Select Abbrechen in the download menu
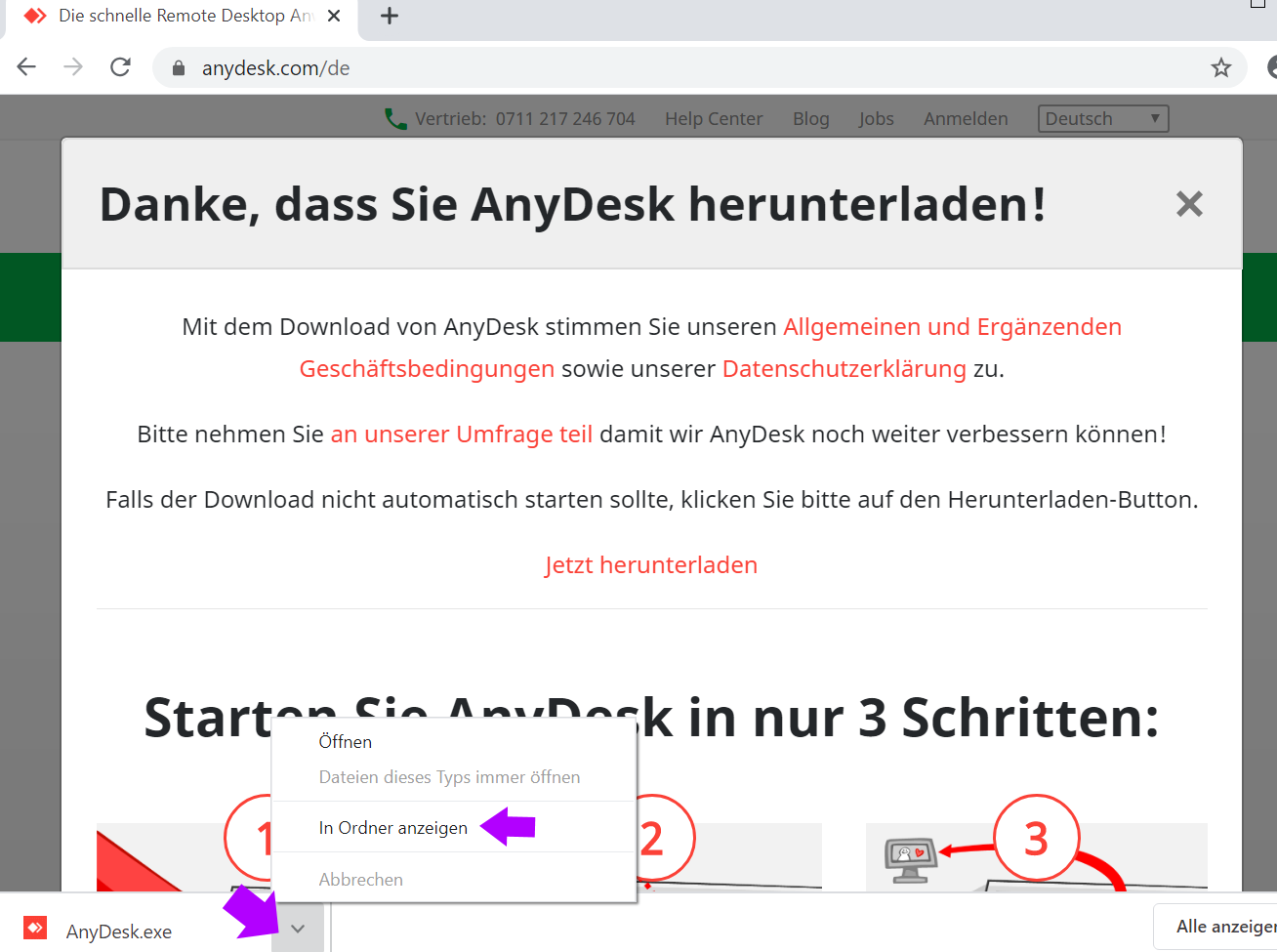Viewport: 1277px width, 952px height. tap(454, 880)
